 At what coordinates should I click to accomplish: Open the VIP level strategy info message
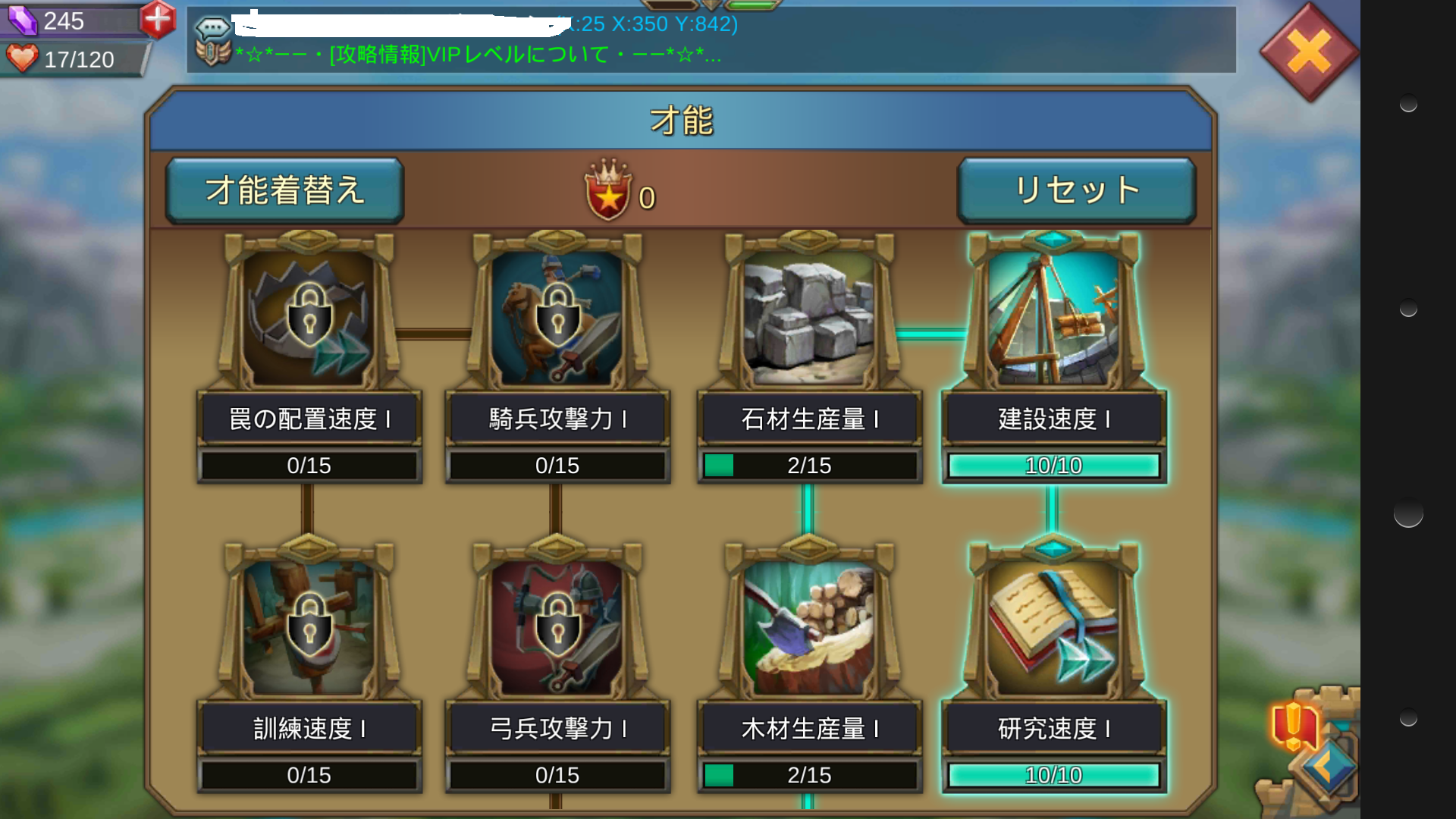coord(478,55)
